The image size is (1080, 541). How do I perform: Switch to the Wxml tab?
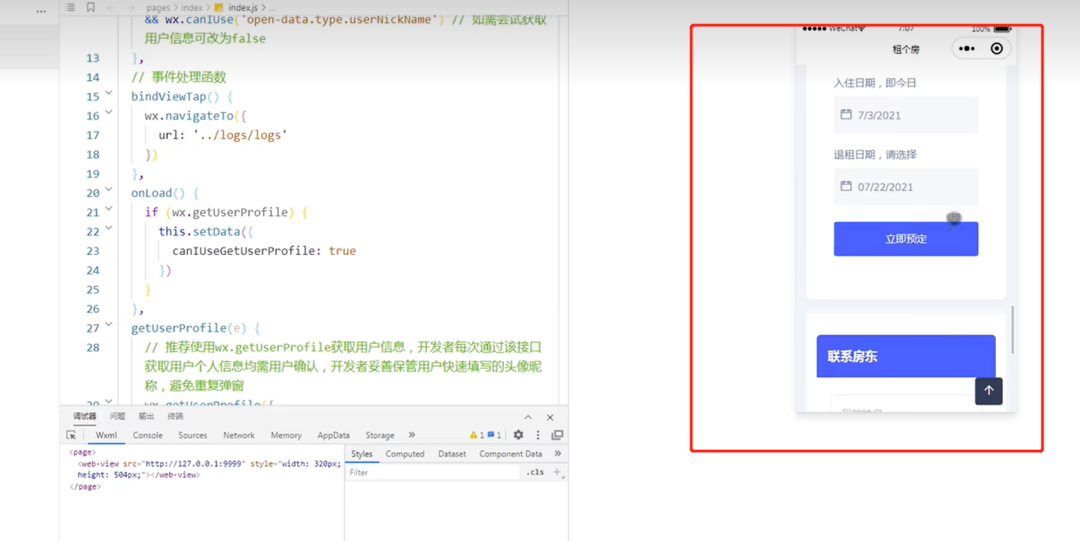point(106,435)
